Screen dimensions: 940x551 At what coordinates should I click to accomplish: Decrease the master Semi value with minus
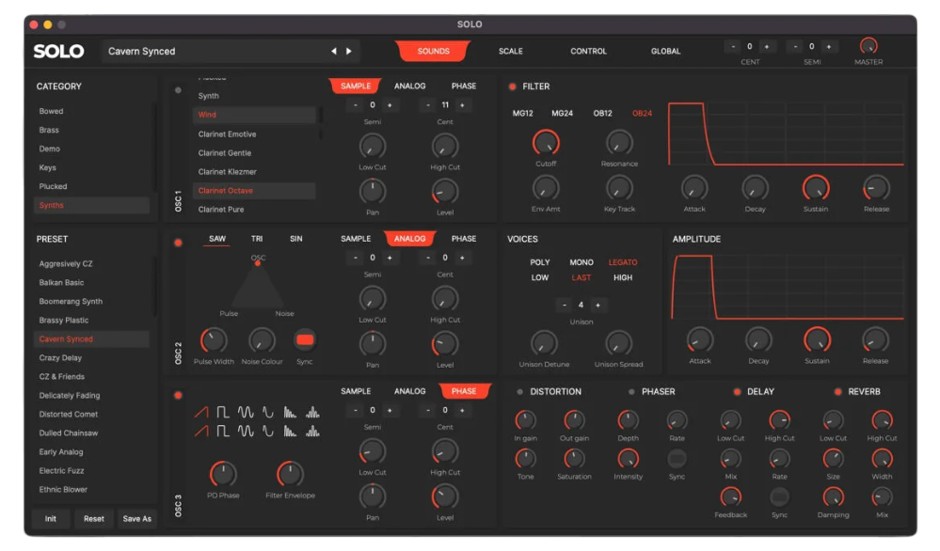795,46
